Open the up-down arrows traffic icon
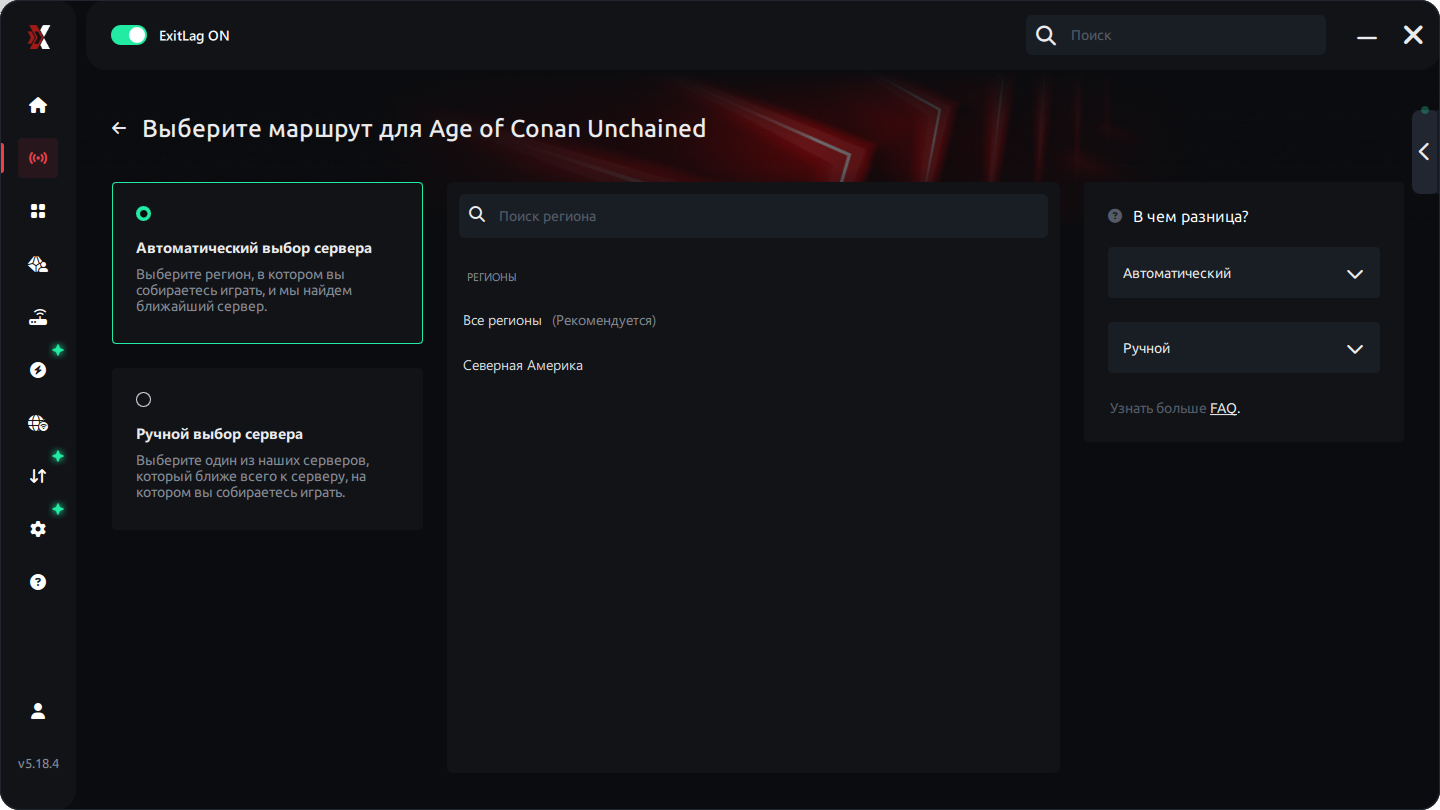1440x810 pixels. 38,476
